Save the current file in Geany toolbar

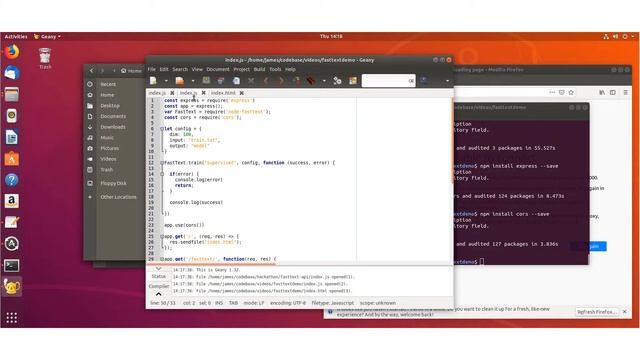pyautogui.click(x=206, y=81)
